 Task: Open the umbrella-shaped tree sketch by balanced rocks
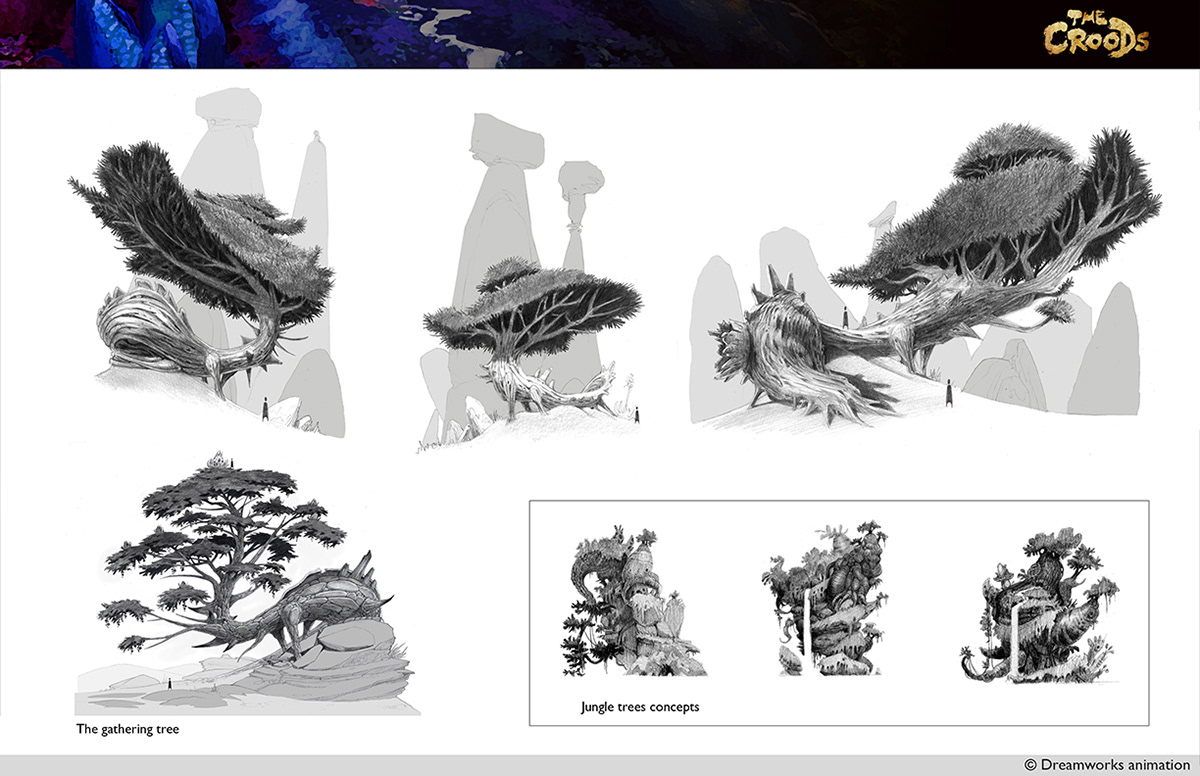click(532, 283)
